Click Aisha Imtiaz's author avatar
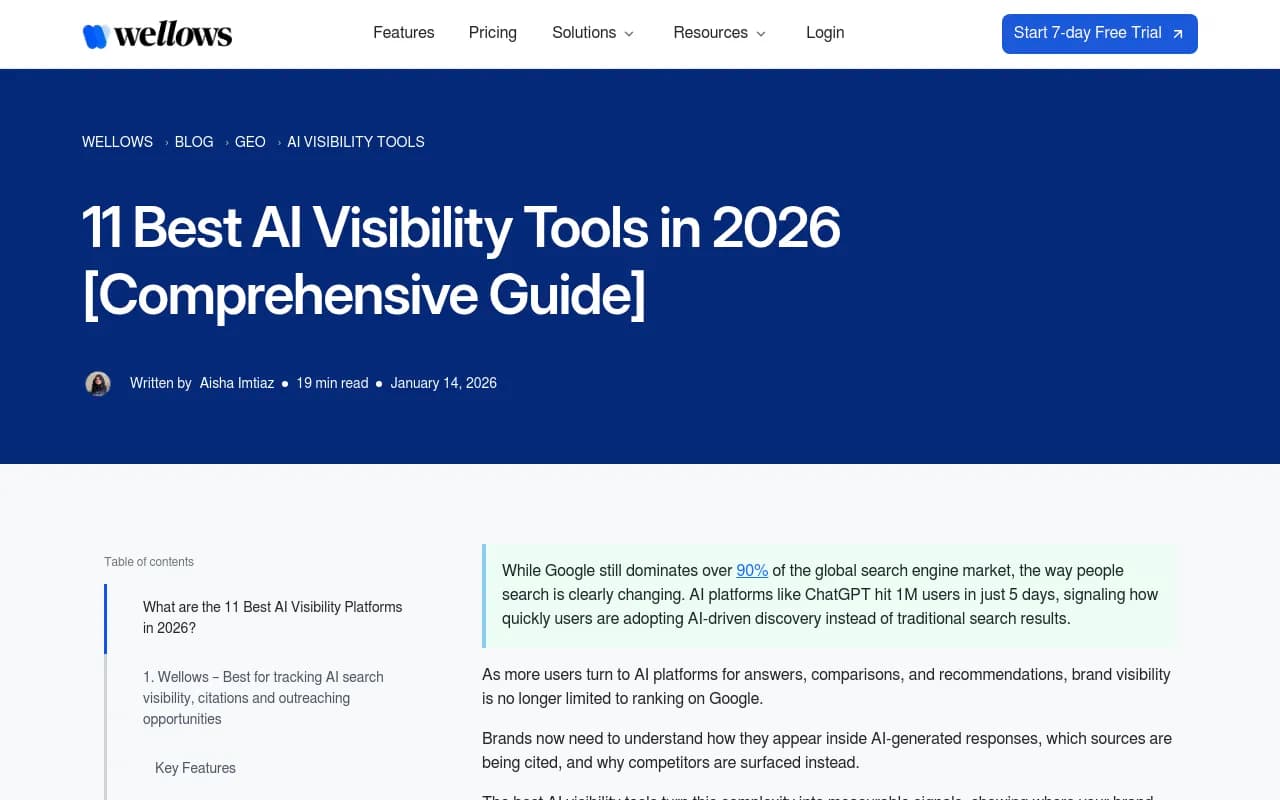 click(97, 383)
